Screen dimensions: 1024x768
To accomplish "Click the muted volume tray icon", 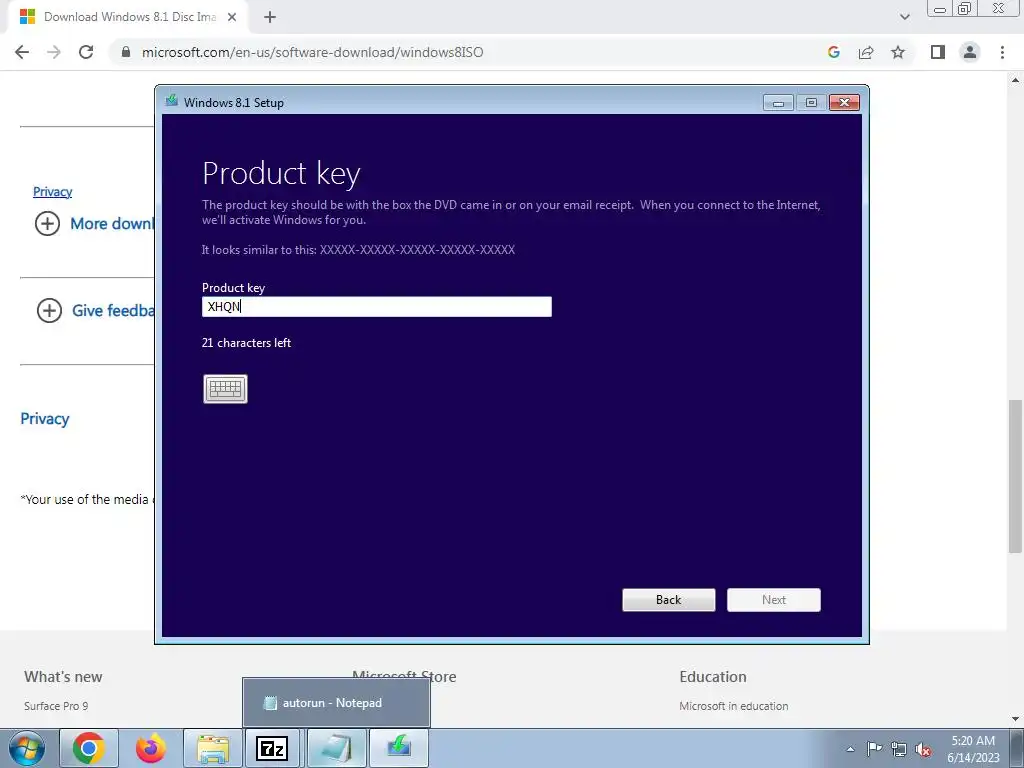I will [x=923, y=749].
